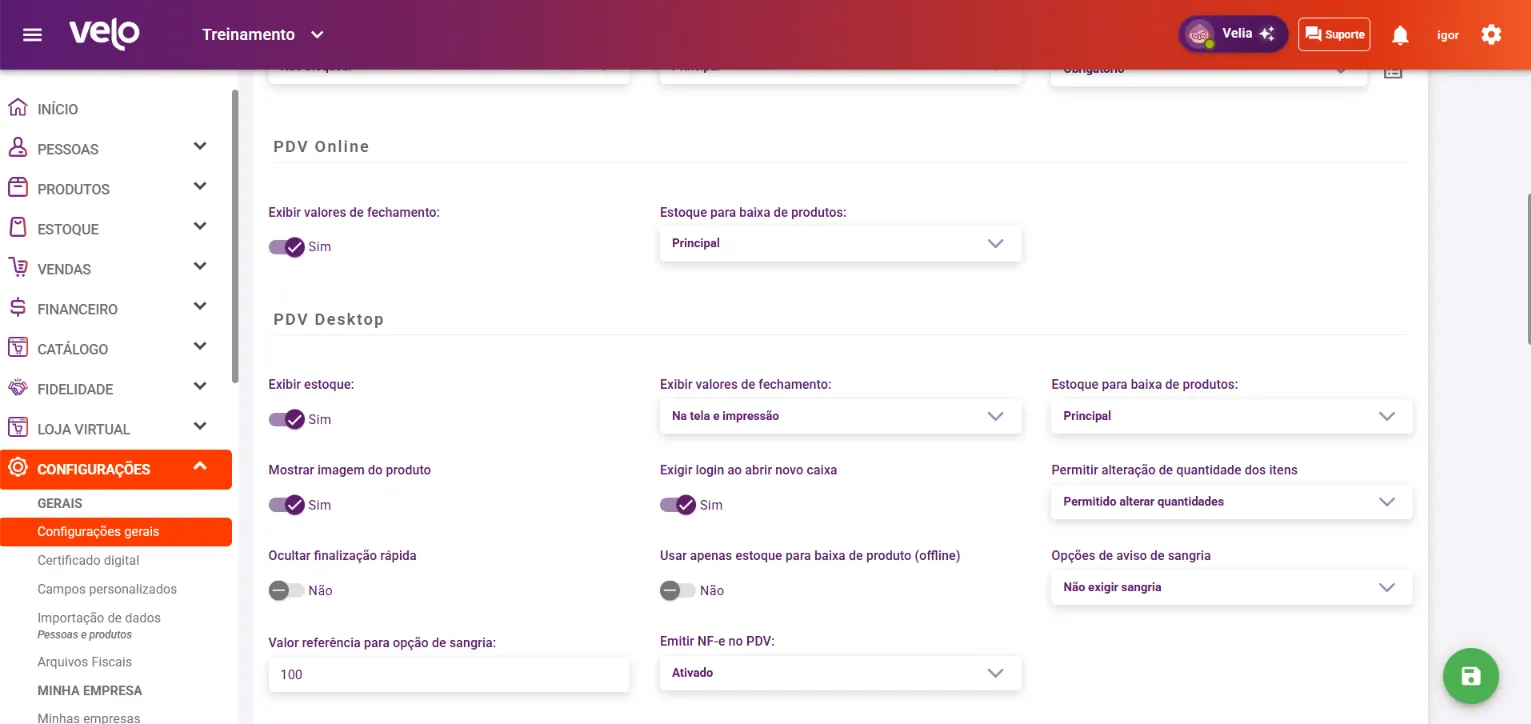Open the hamburger navigation menu
The height and width of the screenshot is (724, 1531).
[x=32, y=35]
